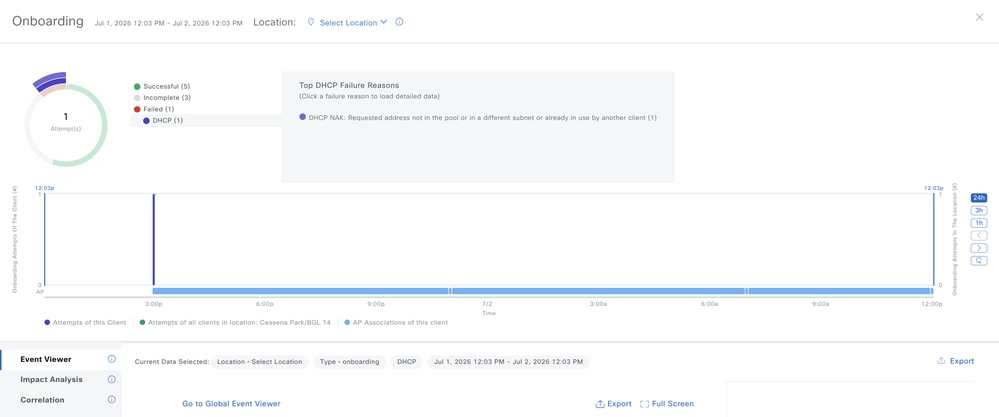999x417 pixels.
Task: Click the date range filter chip
Action: tap(508, 362)
